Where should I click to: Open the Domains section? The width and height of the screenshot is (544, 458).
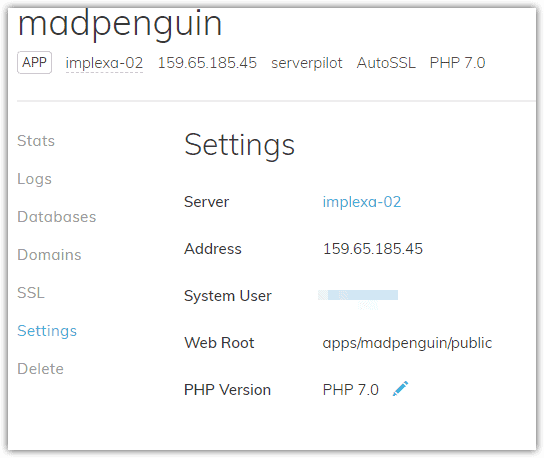click(49, 255)
